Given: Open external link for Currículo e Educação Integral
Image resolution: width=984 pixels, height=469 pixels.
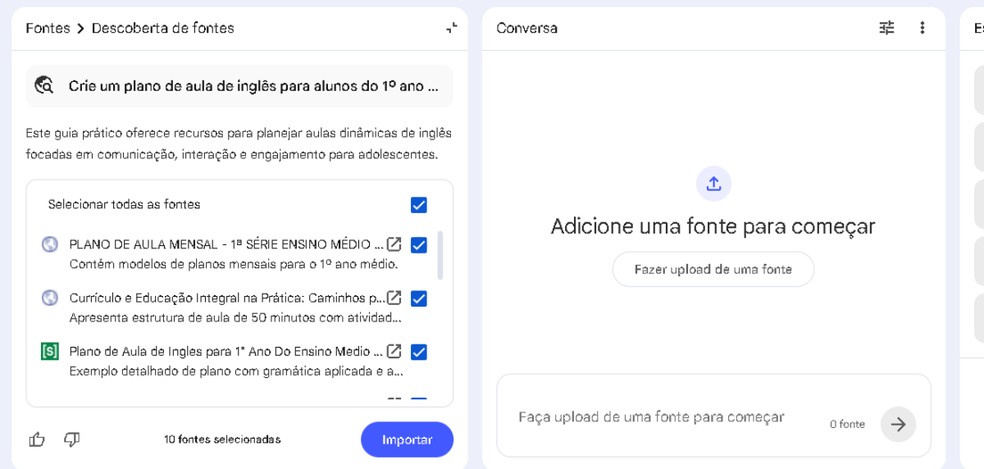Looking at the screenshot, I should pyautogui.click(x=393, y=298).
